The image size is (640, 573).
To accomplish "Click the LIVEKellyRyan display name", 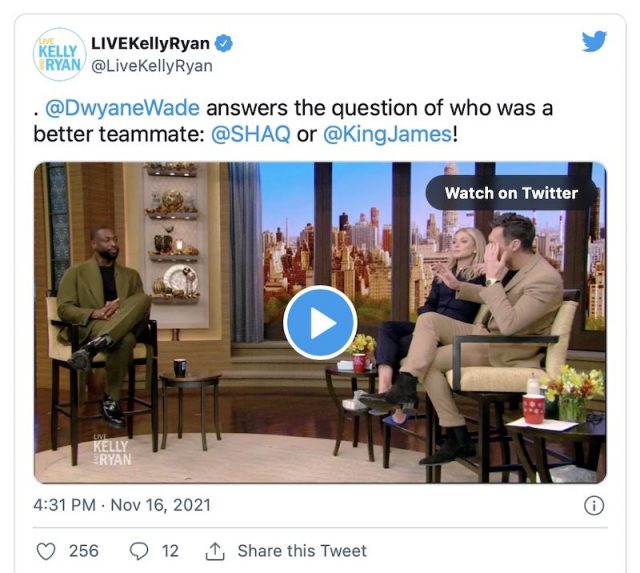I will tap(150, 43).
